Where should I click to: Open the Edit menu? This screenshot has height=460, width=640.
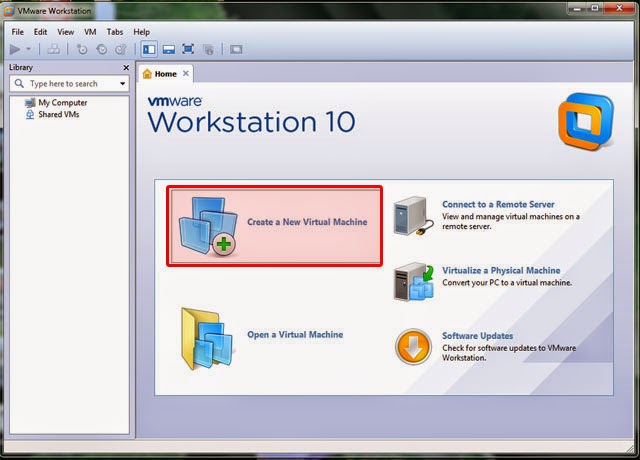coord(40,32)
